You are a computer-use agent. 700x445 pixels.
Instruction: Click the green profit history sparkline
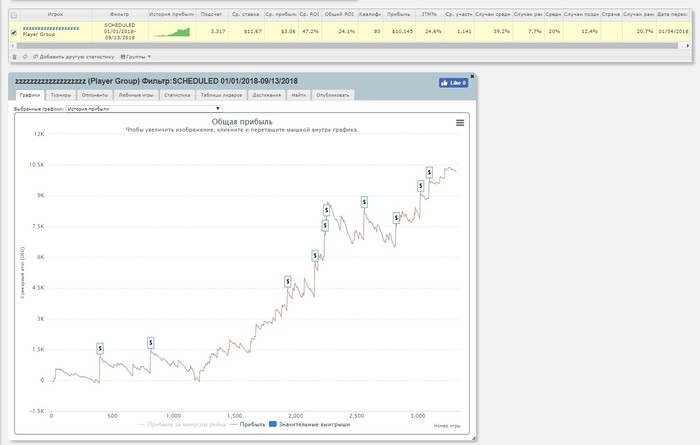point(172,32)
